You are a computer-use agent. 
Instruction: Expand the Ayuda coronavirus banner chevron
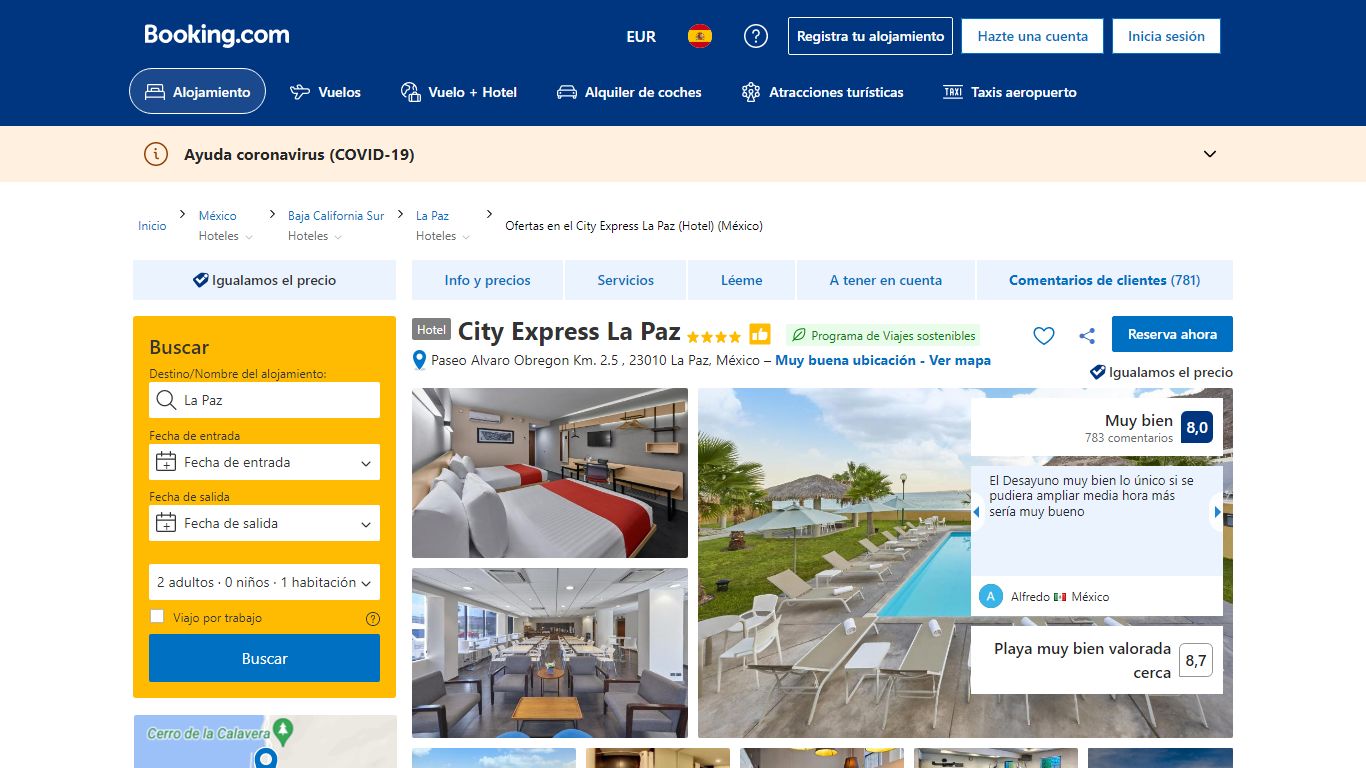click(1210, 154)
